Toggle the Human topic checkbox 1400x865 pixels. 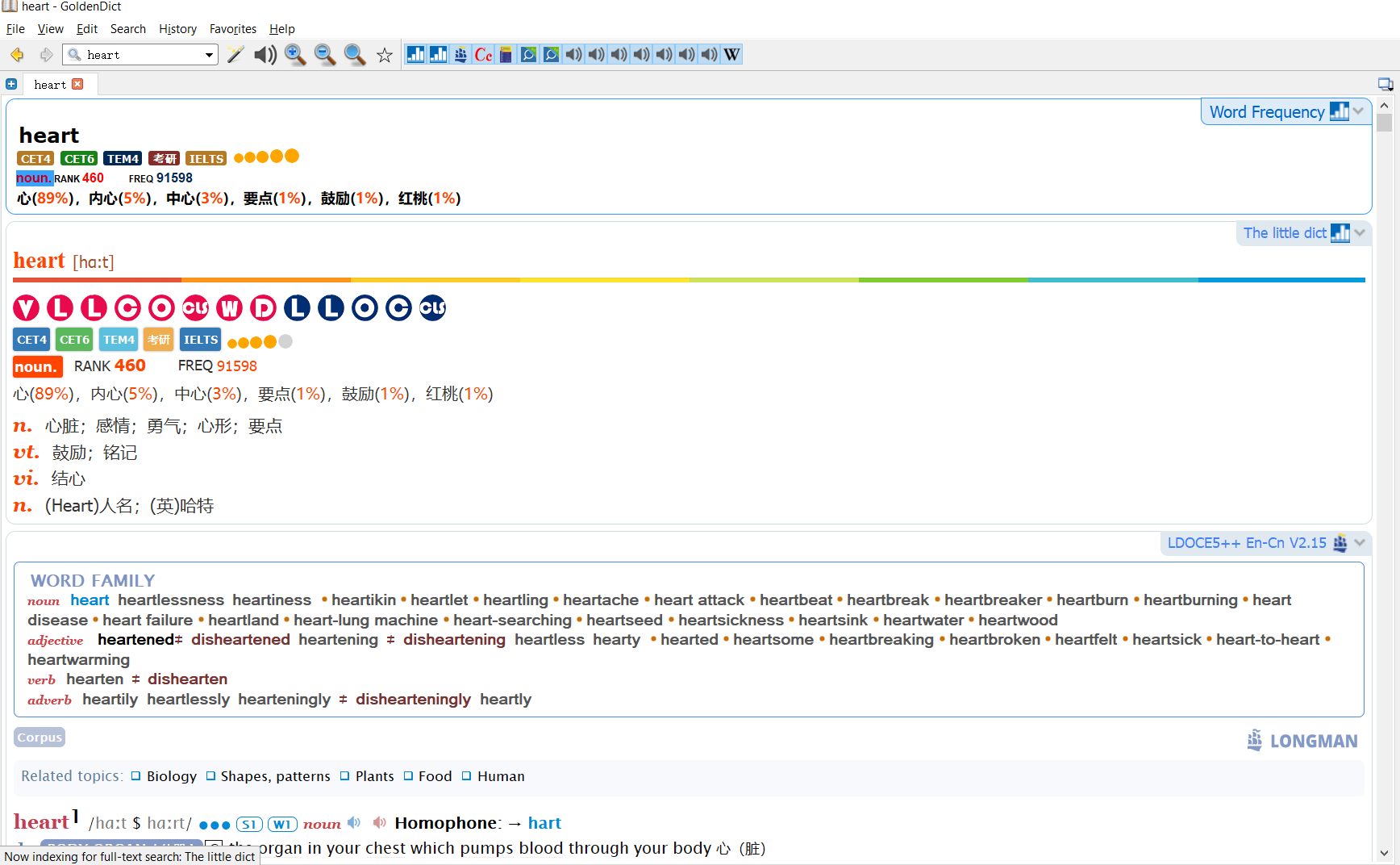466,776
